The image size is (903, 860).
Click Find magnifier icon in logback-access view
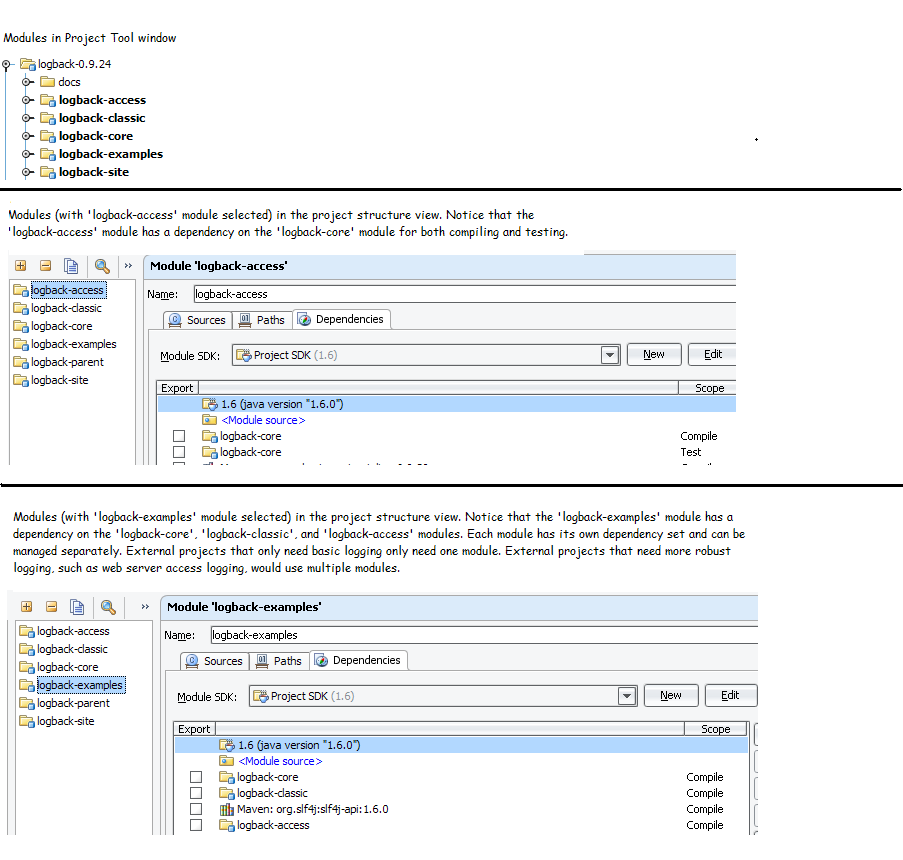[102, 266]
